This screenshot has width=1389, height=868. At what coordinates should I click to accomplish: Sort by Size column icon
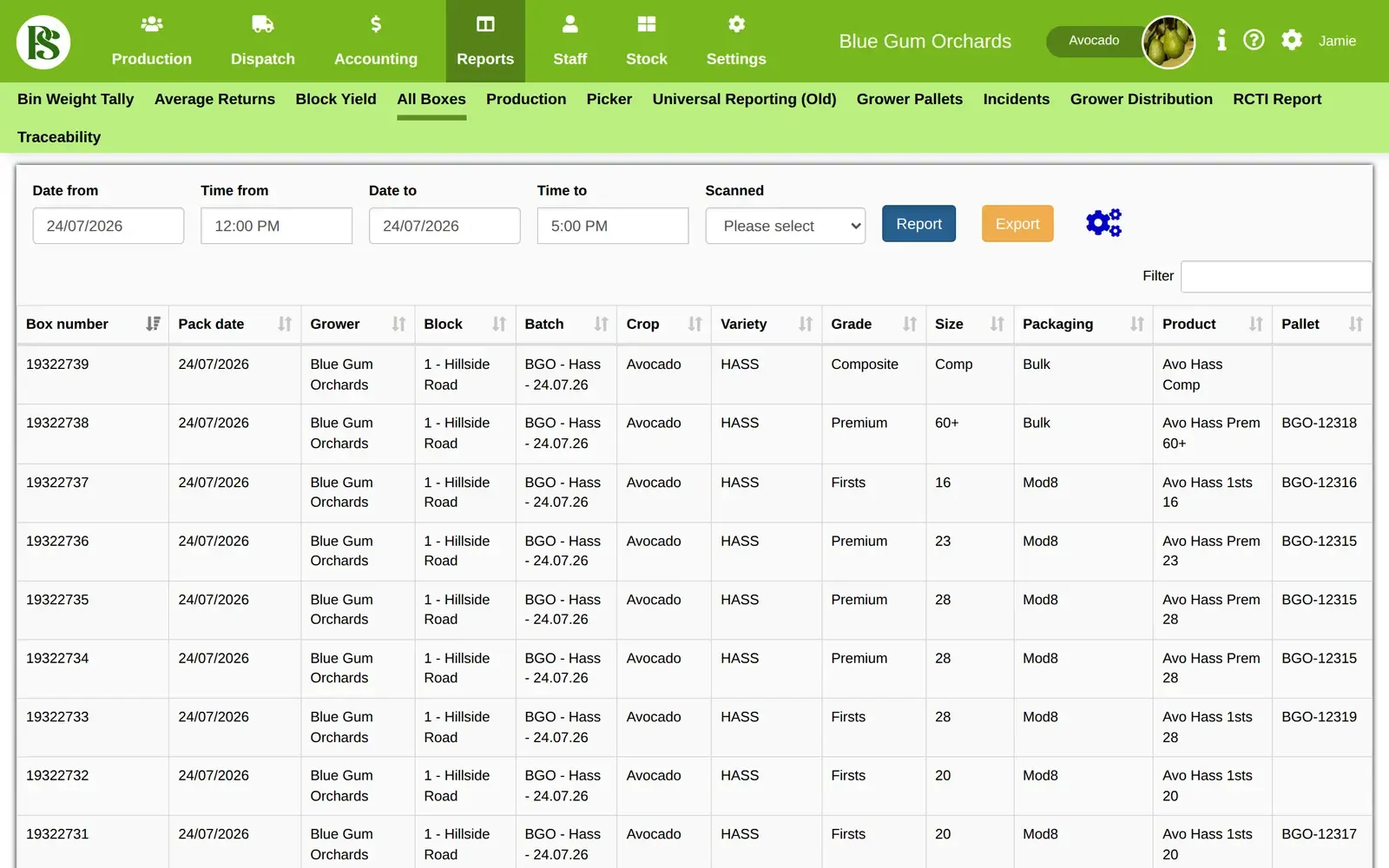pyautogui.click(x=997, y=324)
